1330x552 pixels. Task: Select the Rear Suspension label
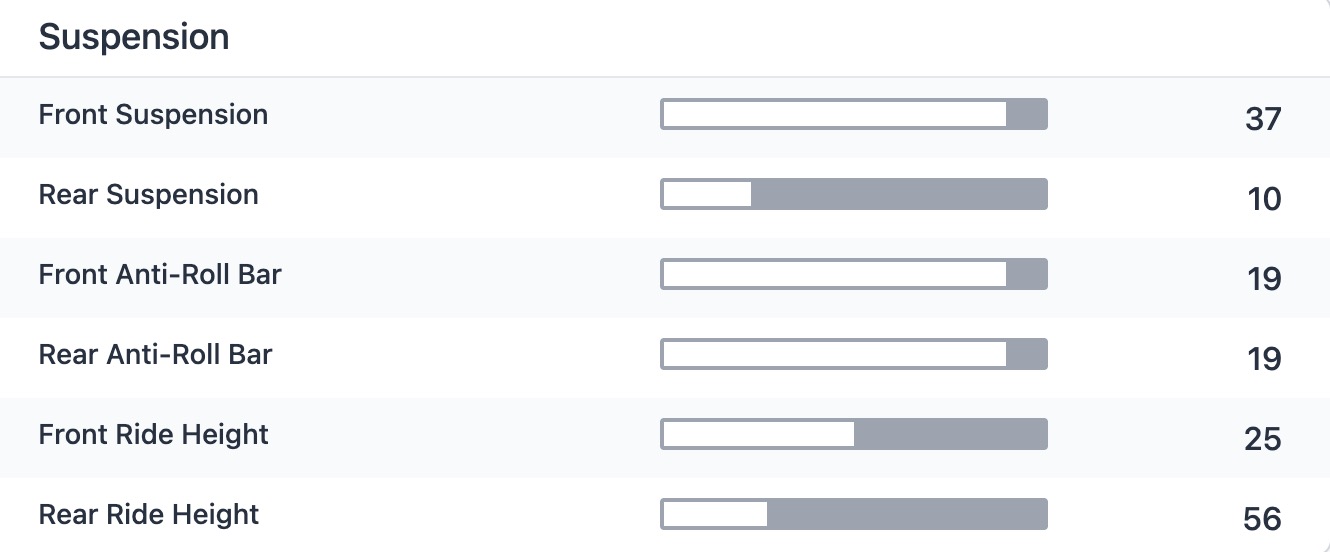[148, 195]
